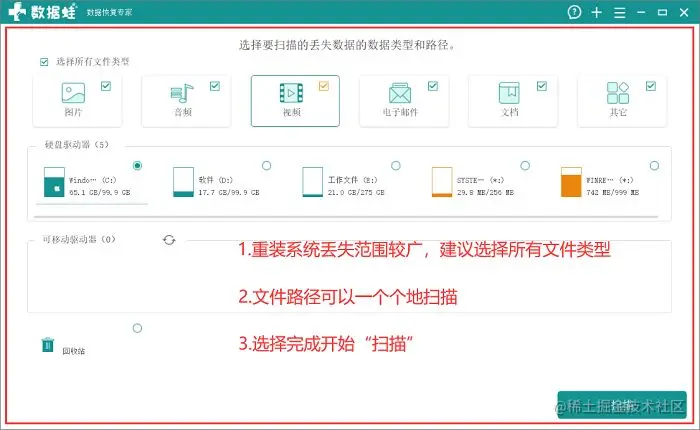Click the orange WINRE… drive icon

click(x=571, y=182)
